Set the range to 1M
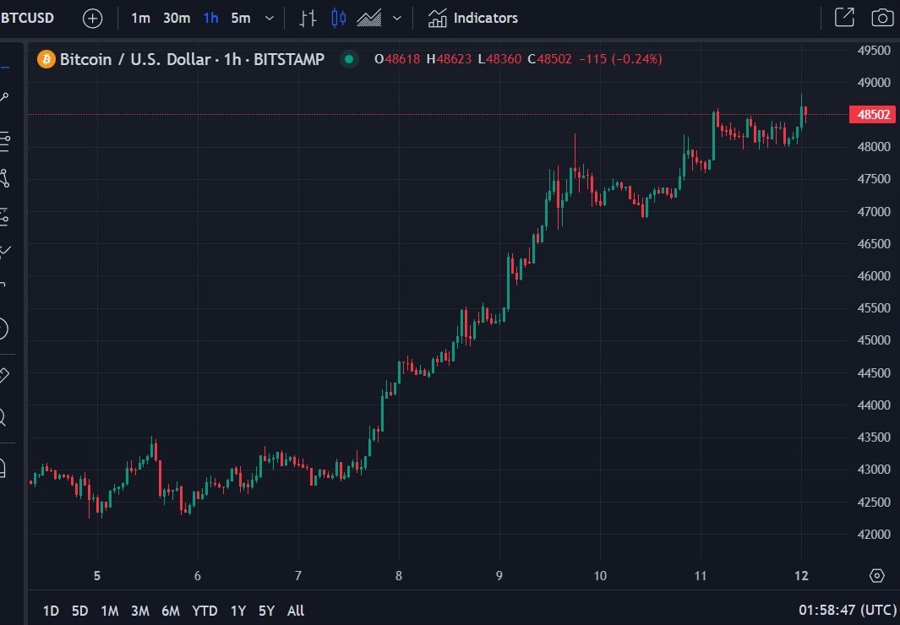Viewport: 900px width, 625px height. 110,611
